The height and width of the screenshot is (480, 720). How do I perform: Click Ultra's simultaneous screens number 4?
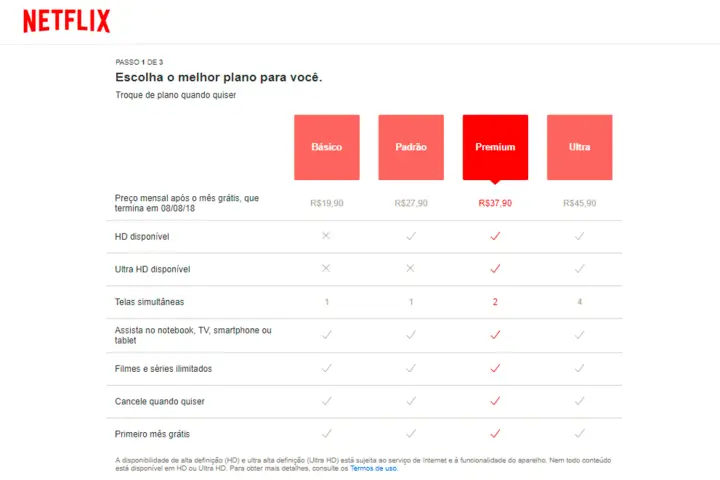click(579, 302)
